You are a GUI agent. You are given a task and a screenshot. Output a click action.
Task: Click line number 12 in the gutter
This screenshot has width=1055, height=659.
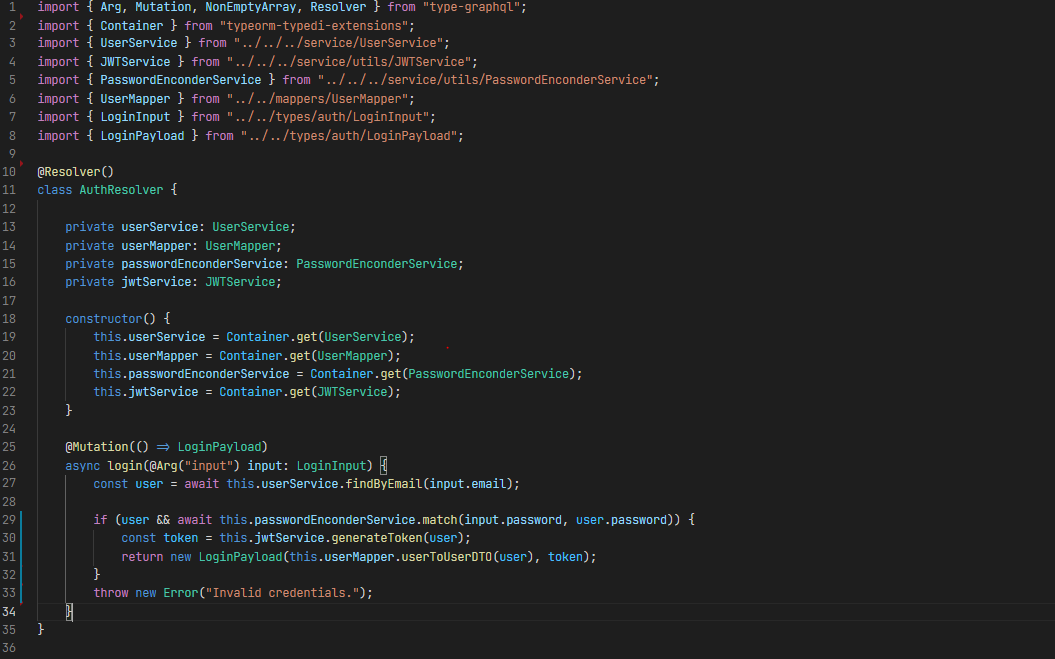pyautogui.click(x=9, y=209)
